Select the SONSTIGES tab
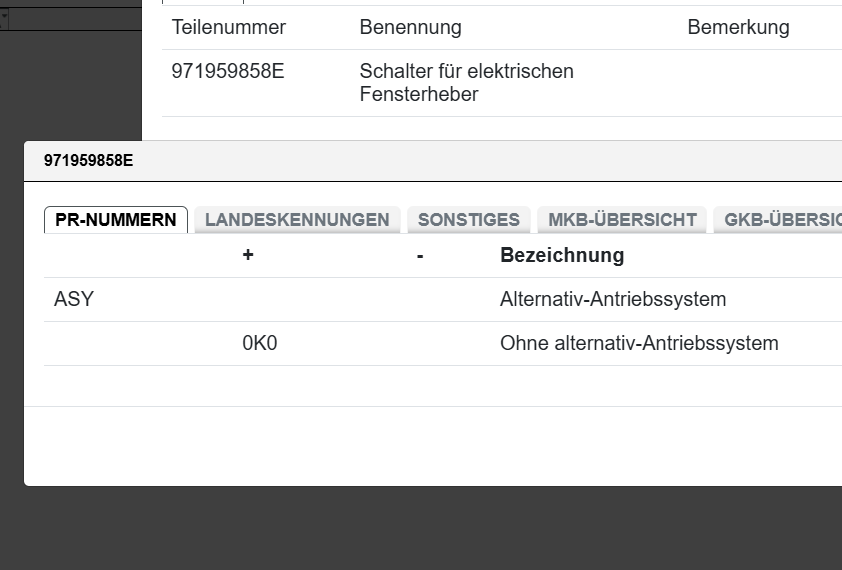 [x=468, y=220]
